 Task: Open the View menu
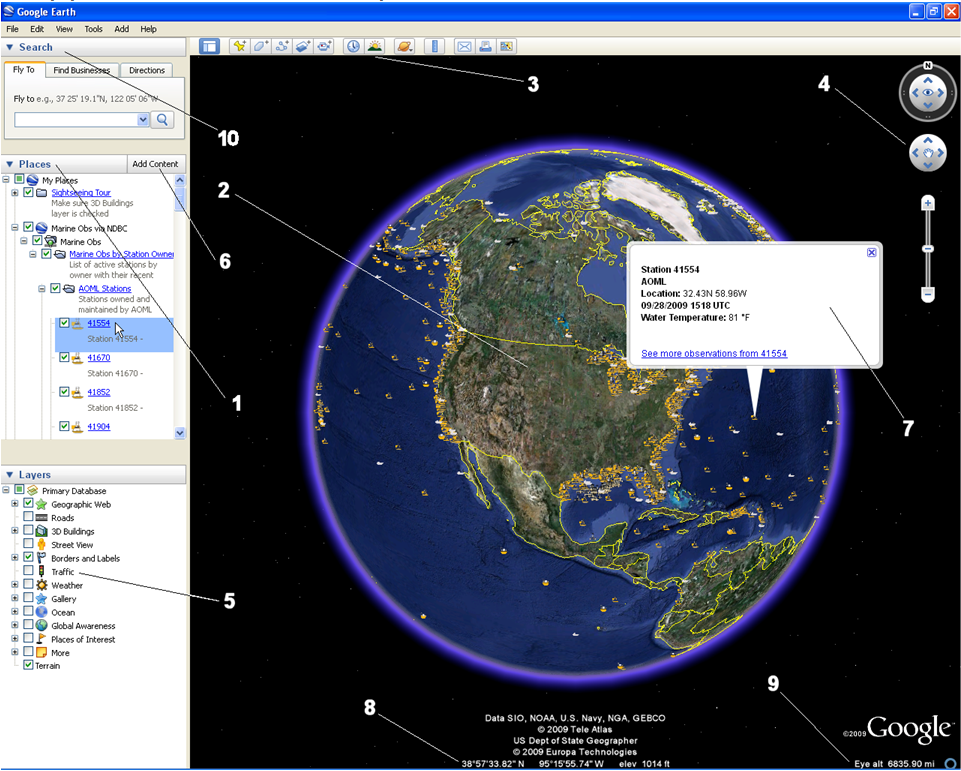(64, 29)
